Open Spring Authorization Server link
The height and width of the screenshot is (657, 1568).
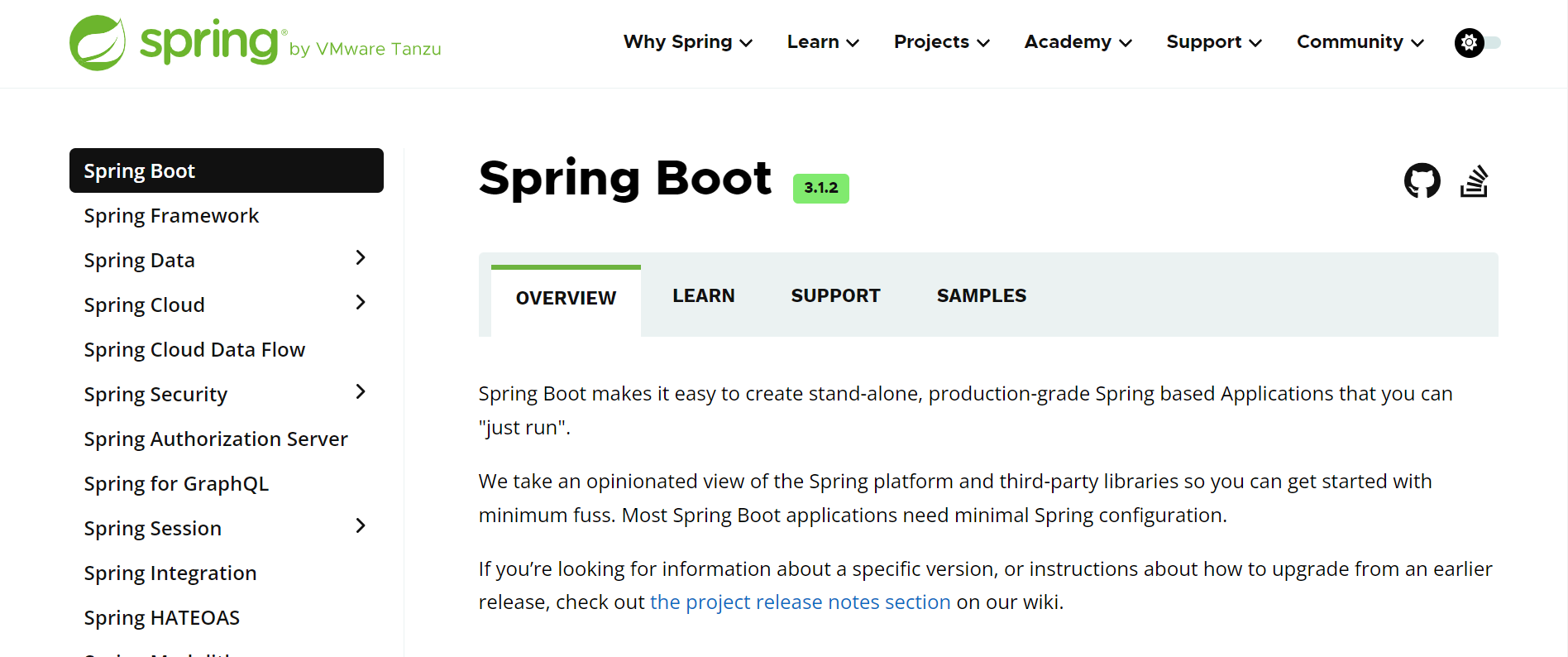click(216, 439)
